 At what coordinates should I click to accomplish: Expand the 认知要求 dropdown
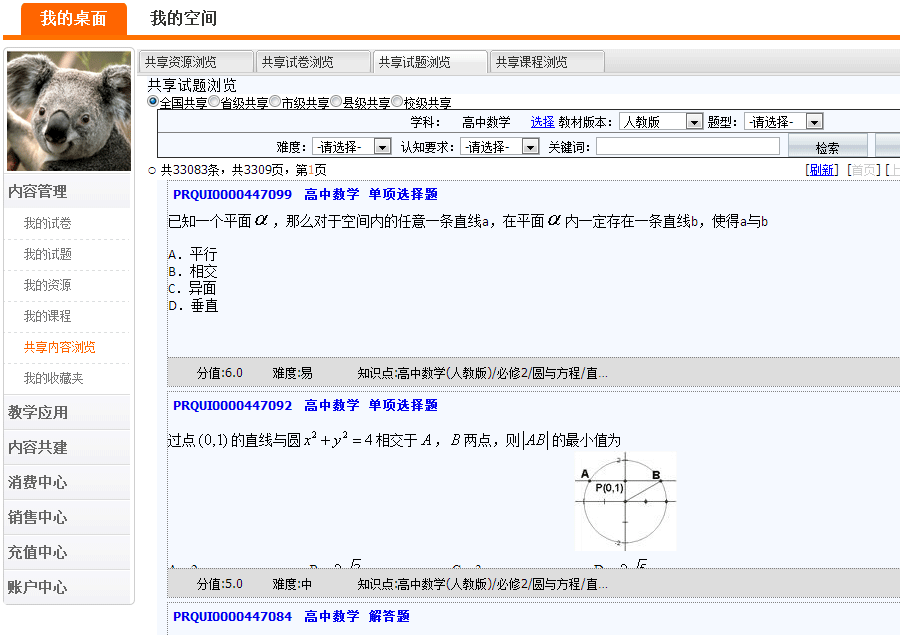pyautogui.click(x=499, y=147)
